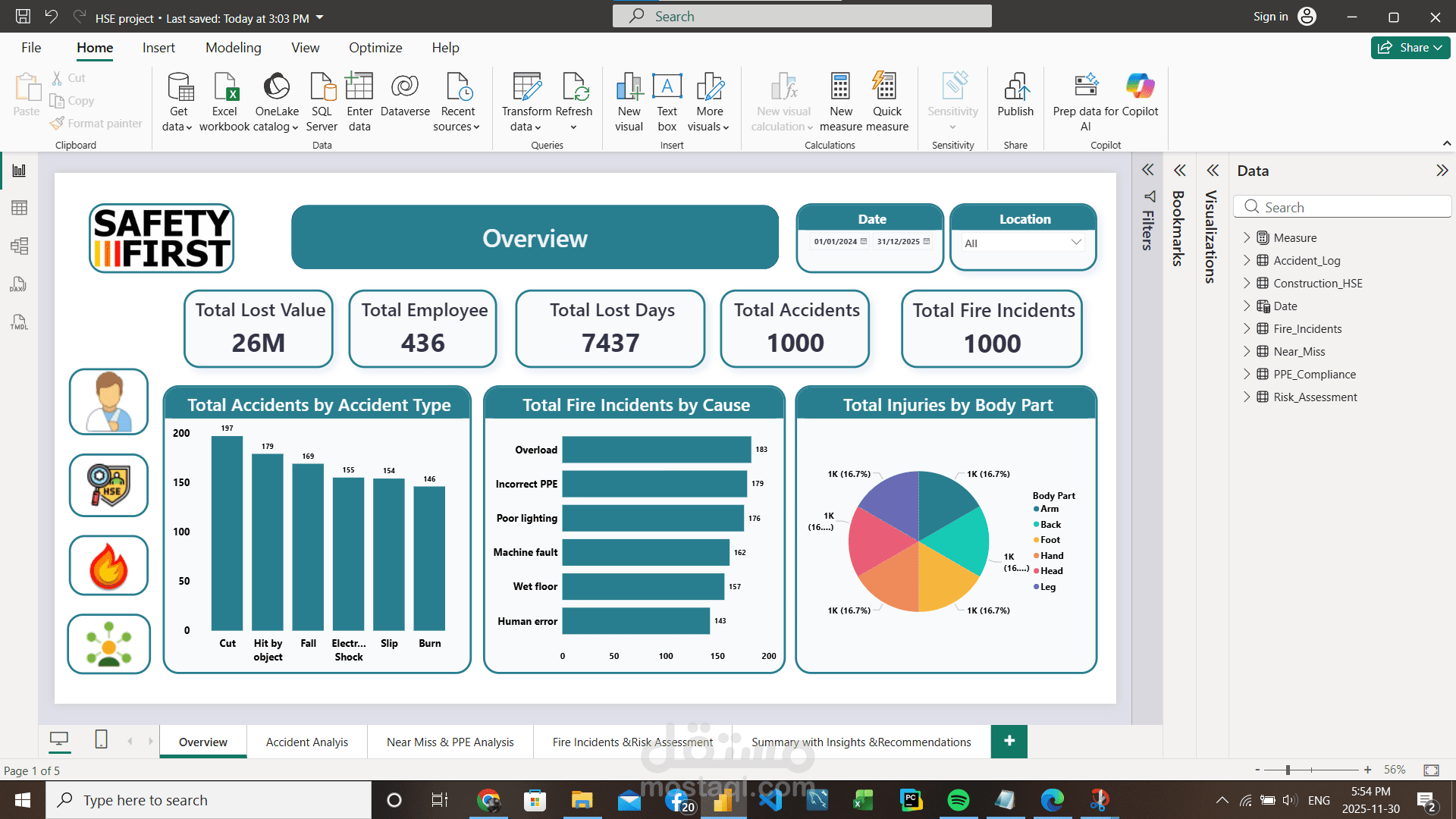Collapse the Visualizations pane

(1212, 170)
